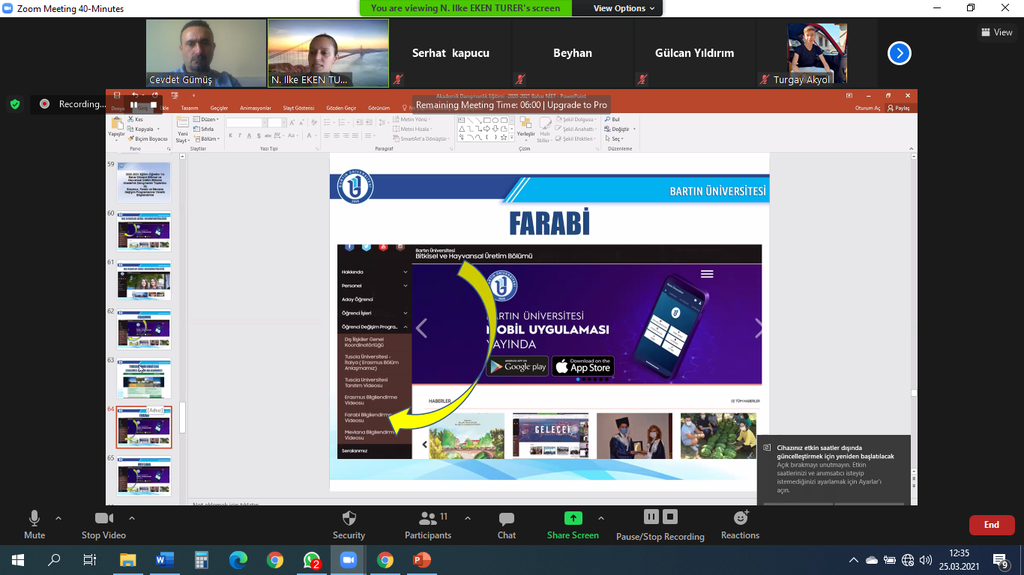Screen dimensions: 1024x575
Task: Open the Animasyonlar ribbon tab
Action: pos(255,108)
